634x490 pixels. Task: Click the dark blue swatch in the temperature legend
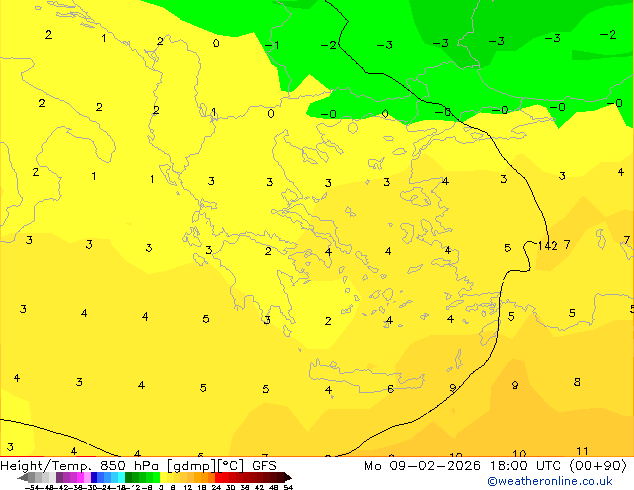[94, 477]
